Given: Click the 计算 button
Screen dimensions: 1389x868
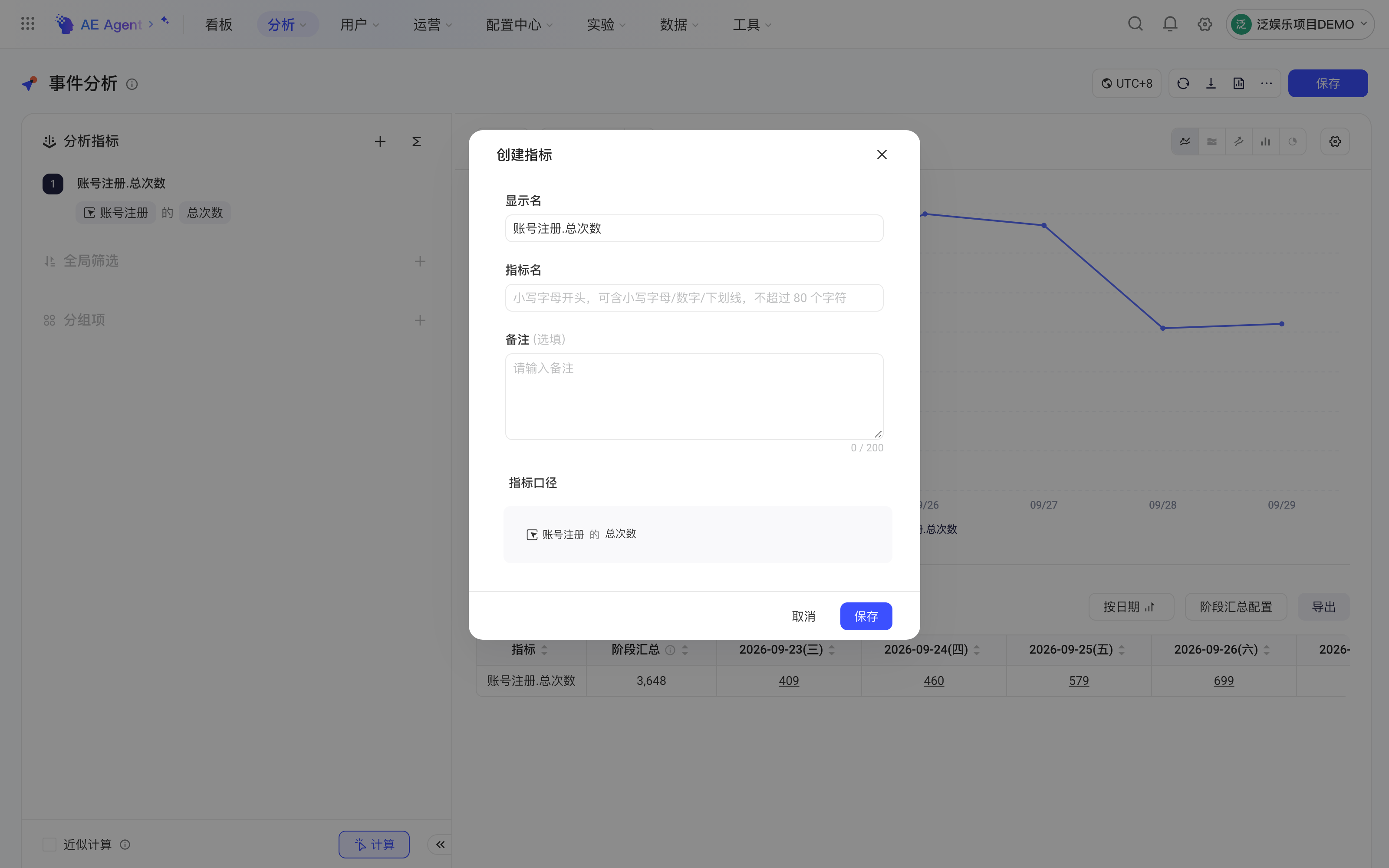Looking at the screenshot, I should point(374,845).
